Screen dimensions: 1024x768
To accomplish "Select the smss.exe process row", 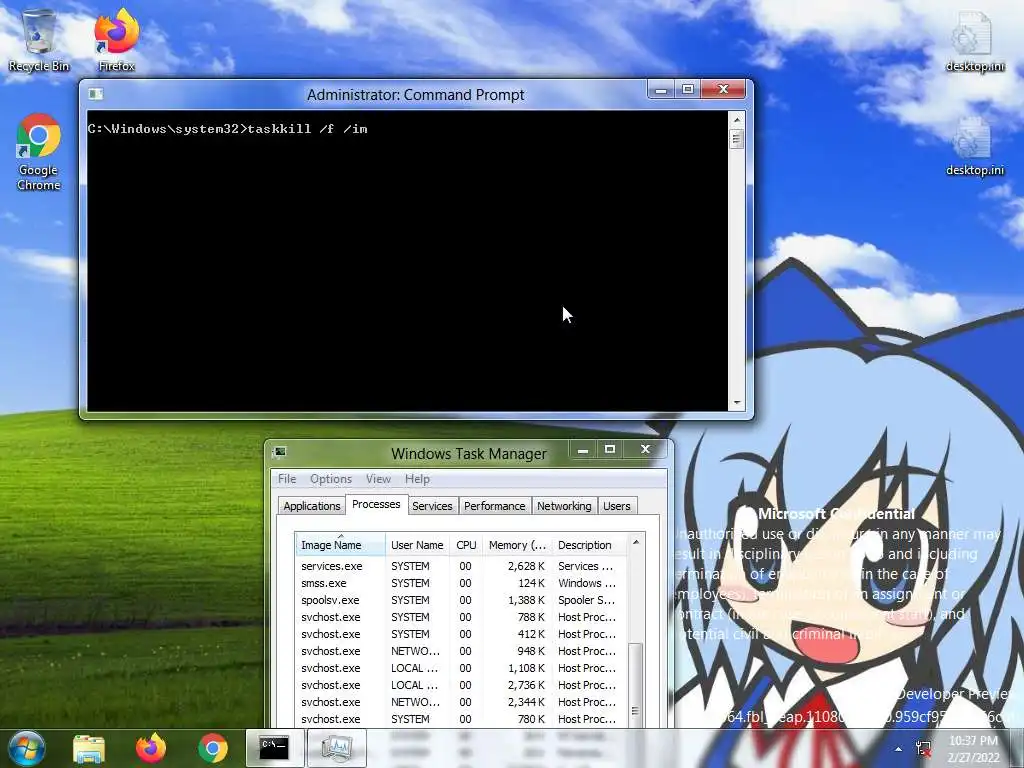I will point(460,583).
